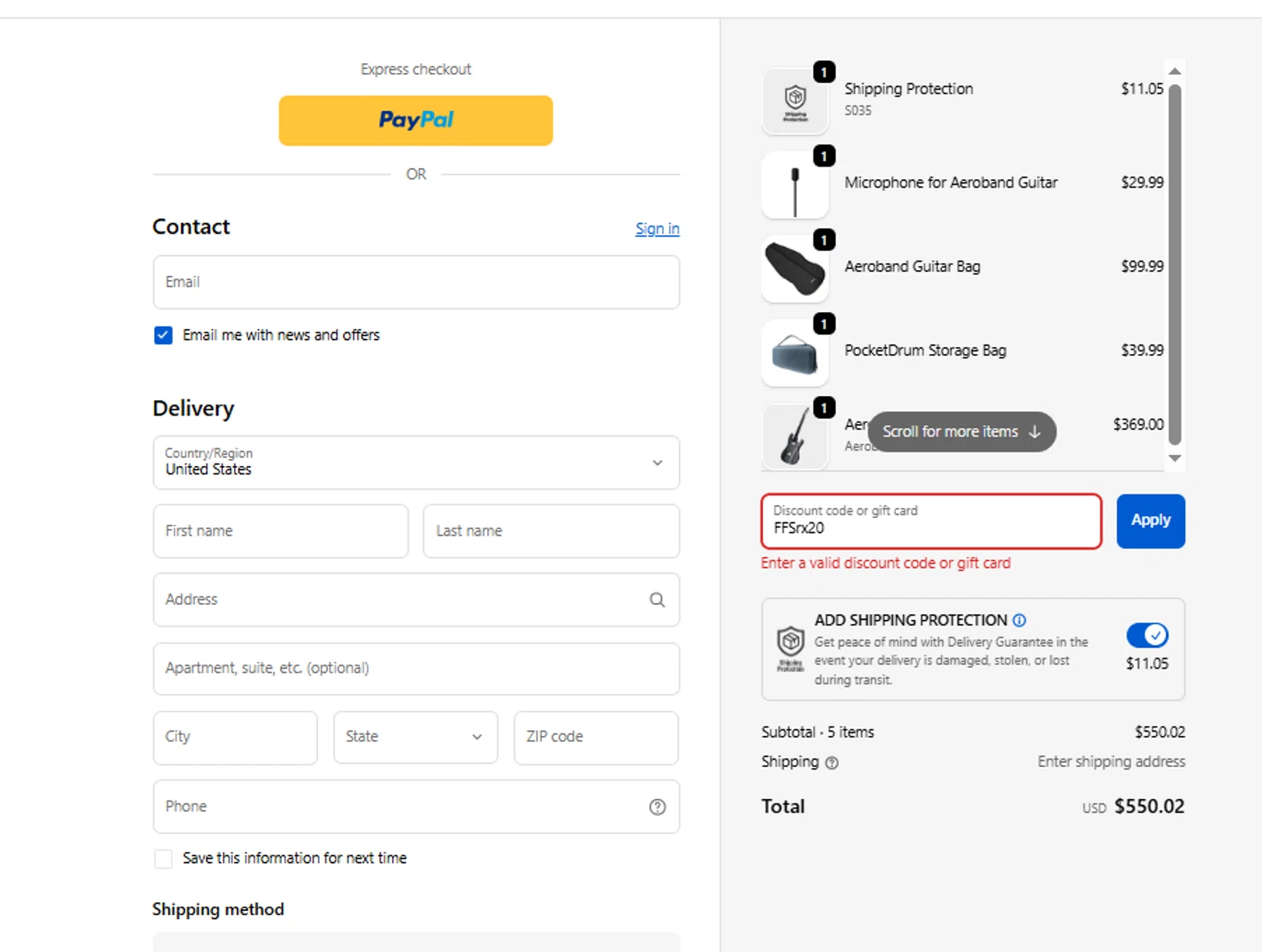Click the Sign in link

click(x=657, y=229)
